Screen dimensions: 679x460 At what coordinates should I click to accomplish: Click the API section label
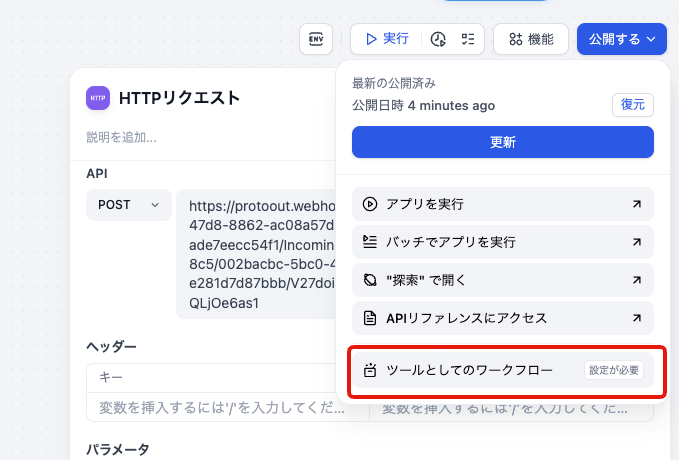coord(97,174)
